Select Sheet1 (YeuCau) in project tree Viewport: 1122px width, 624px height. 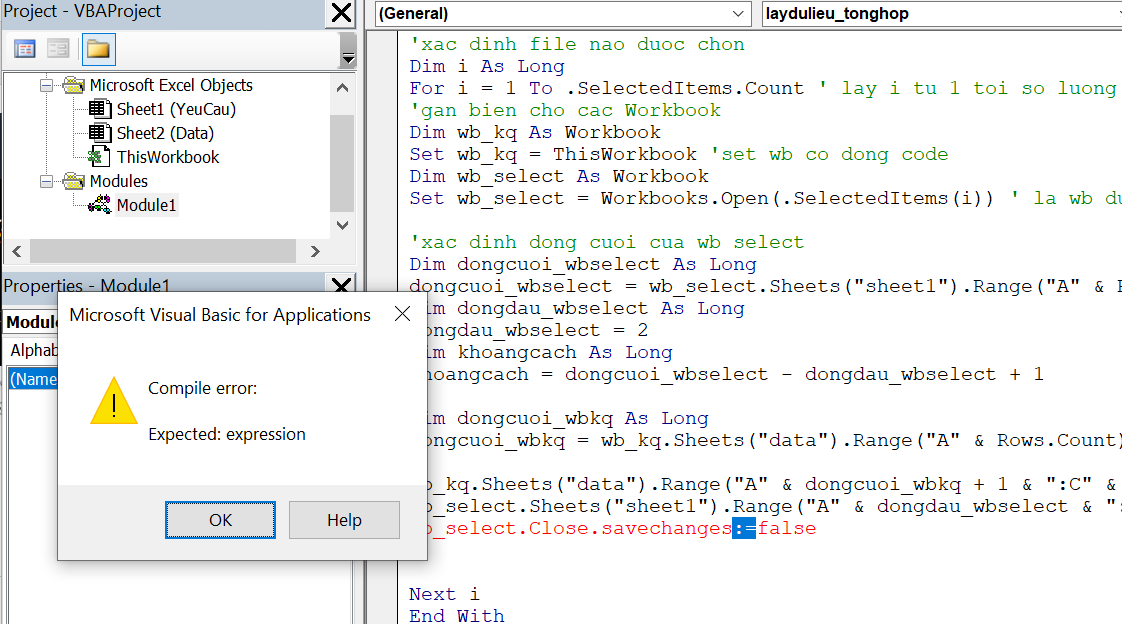(176, 109)
